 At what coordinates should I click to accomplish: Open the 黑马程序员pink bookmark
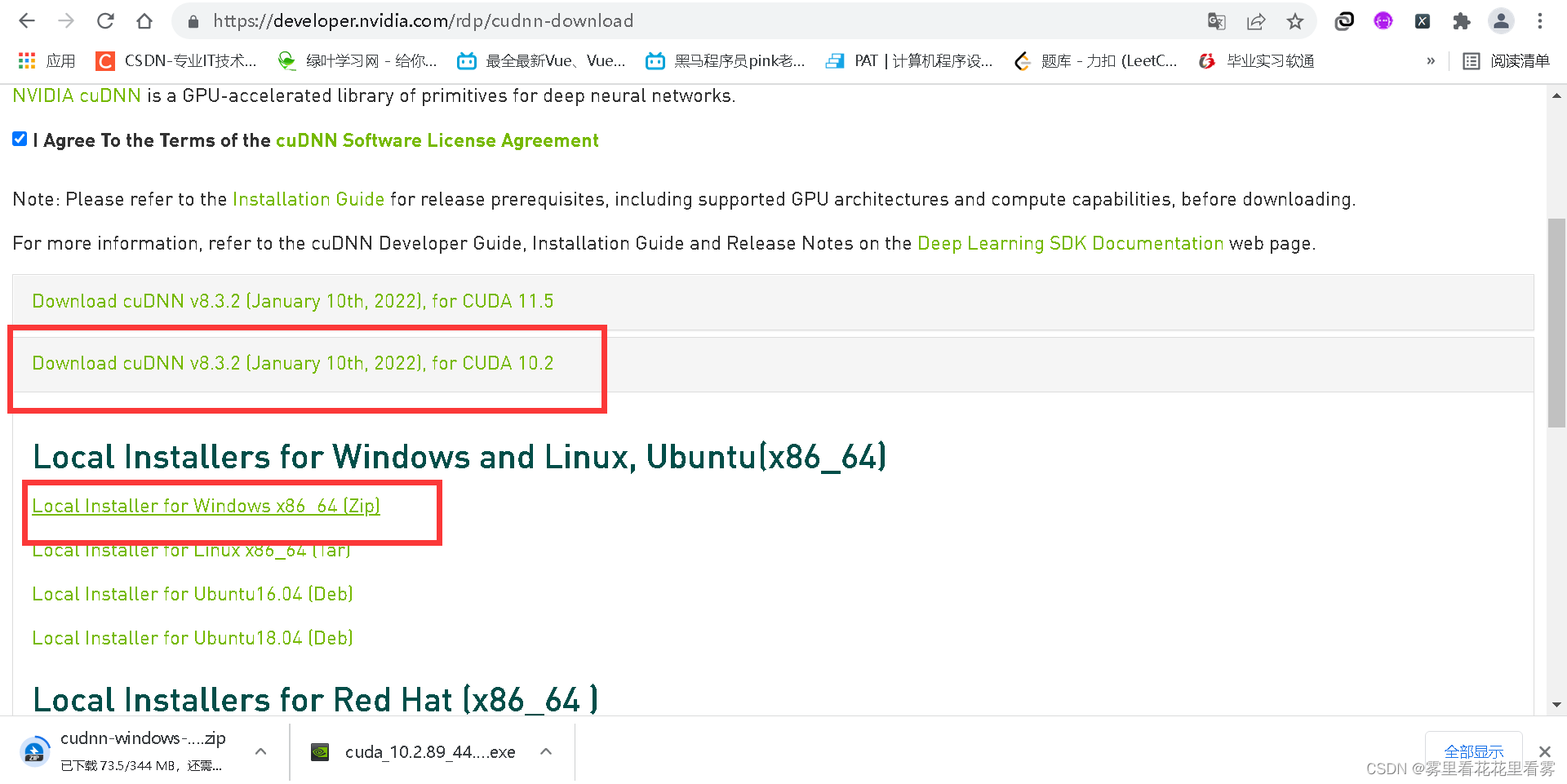tap(726, 61)
